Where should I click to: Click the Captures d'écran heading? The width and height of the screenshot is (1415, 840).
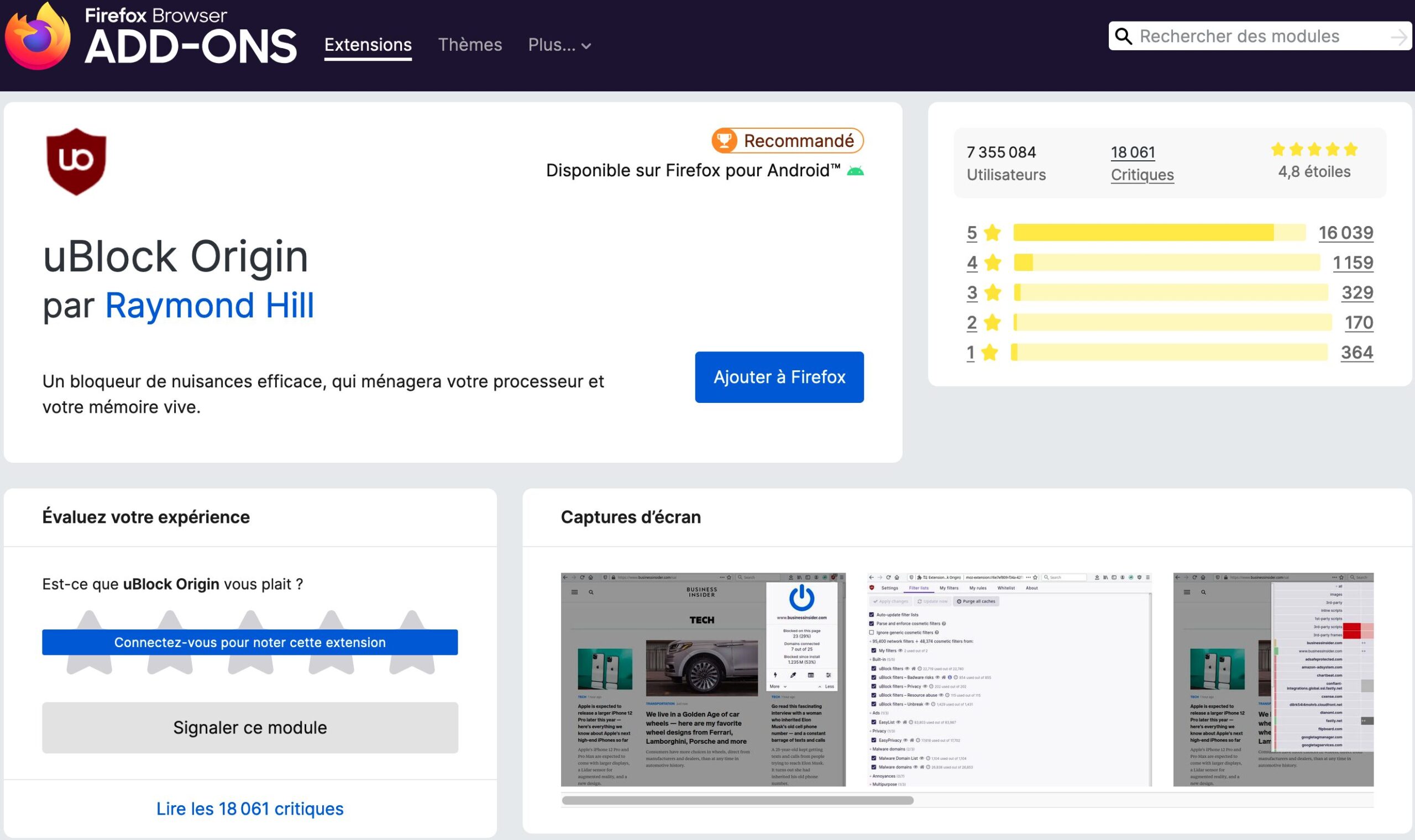point(631,517)
